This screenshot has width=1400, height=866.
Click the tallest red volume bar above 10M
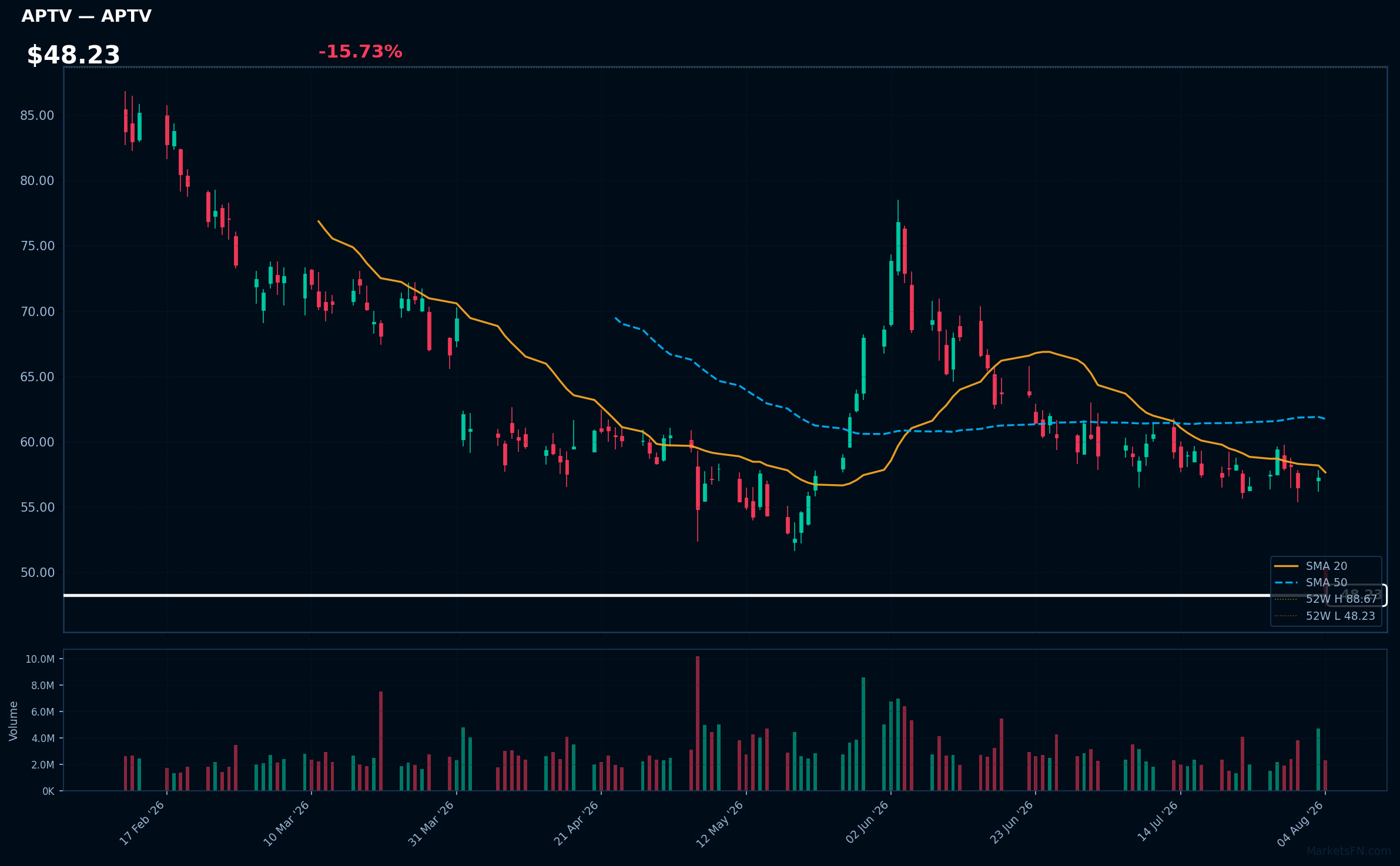(698, 723)
